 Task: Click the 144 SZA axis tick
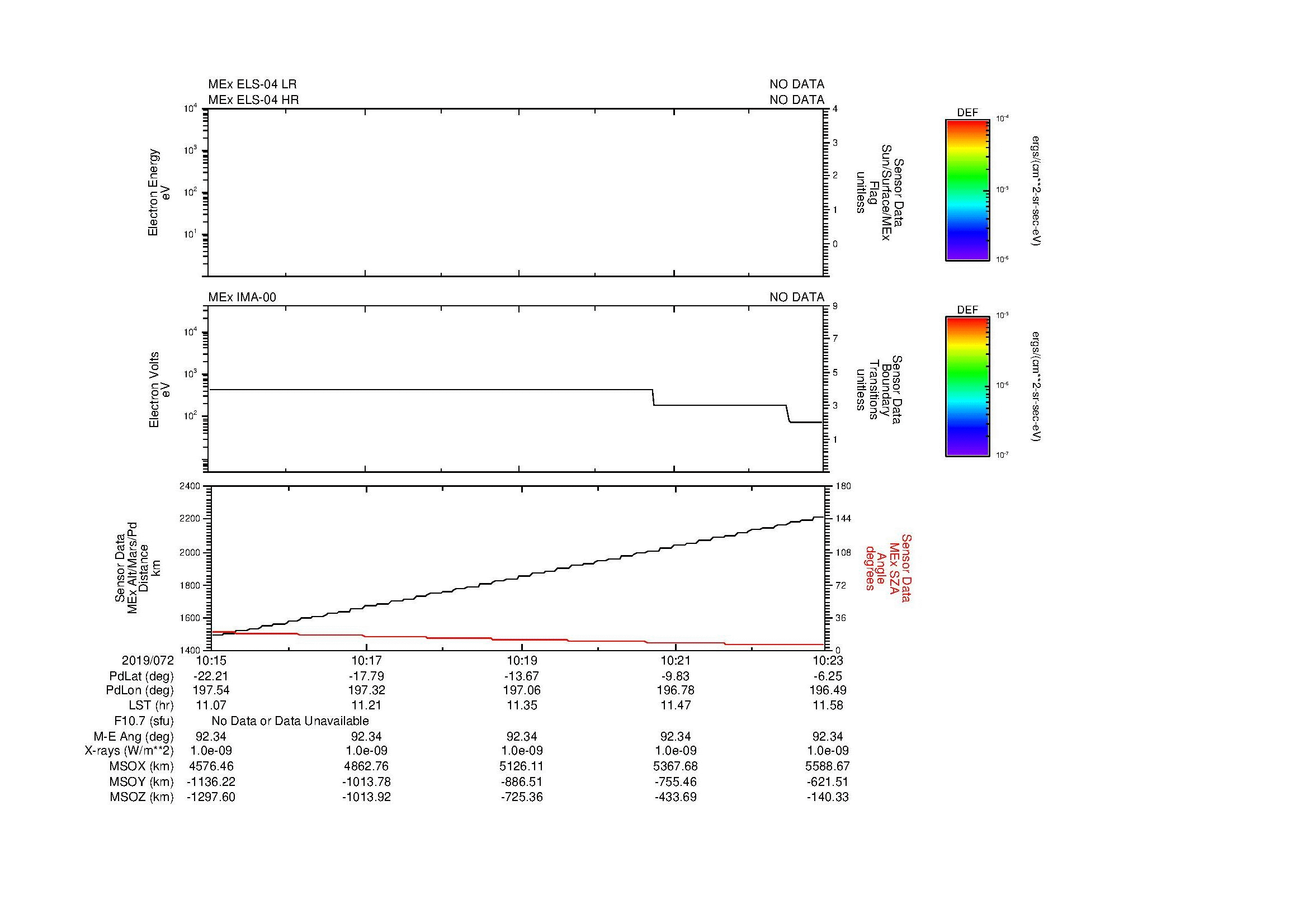pyautogui.click(x=843, y=519)
